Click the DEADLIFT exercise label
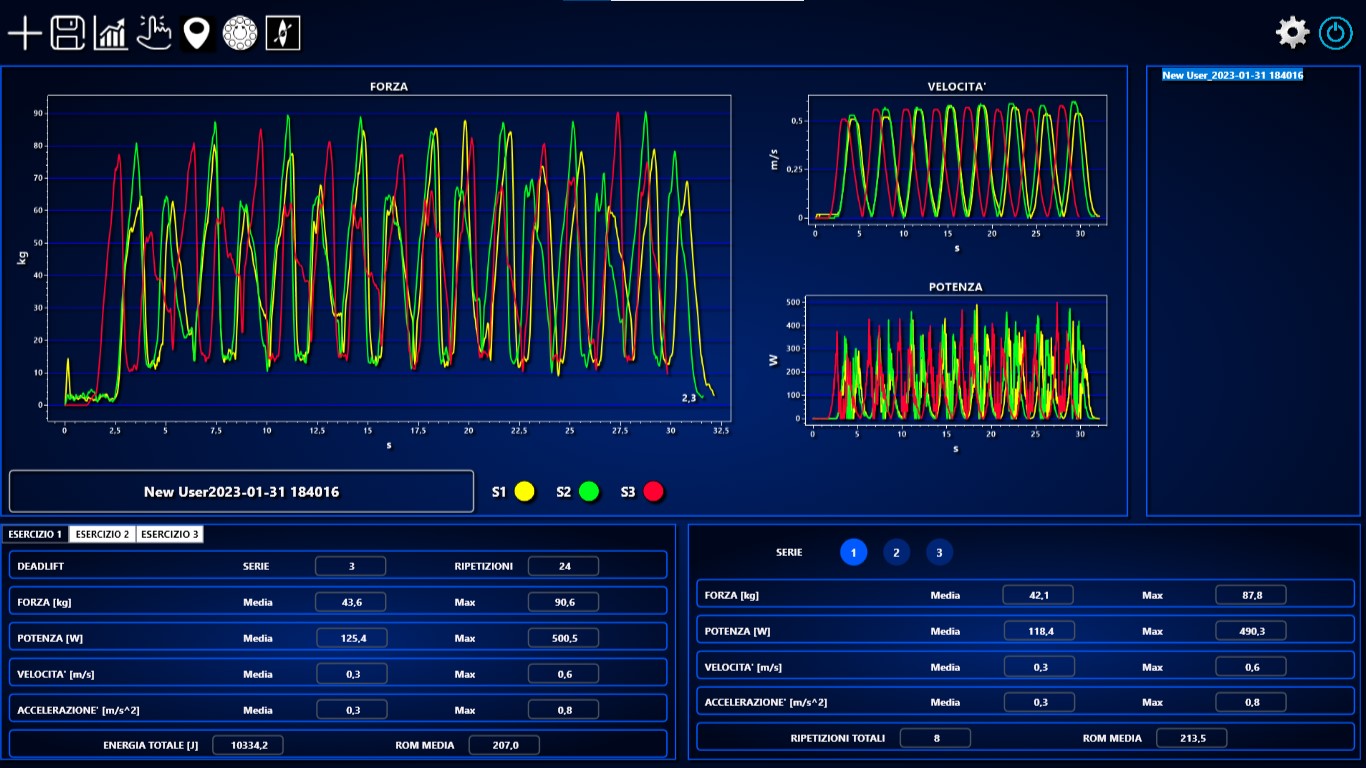The image size is (1366, 768). tap(41, 566)
